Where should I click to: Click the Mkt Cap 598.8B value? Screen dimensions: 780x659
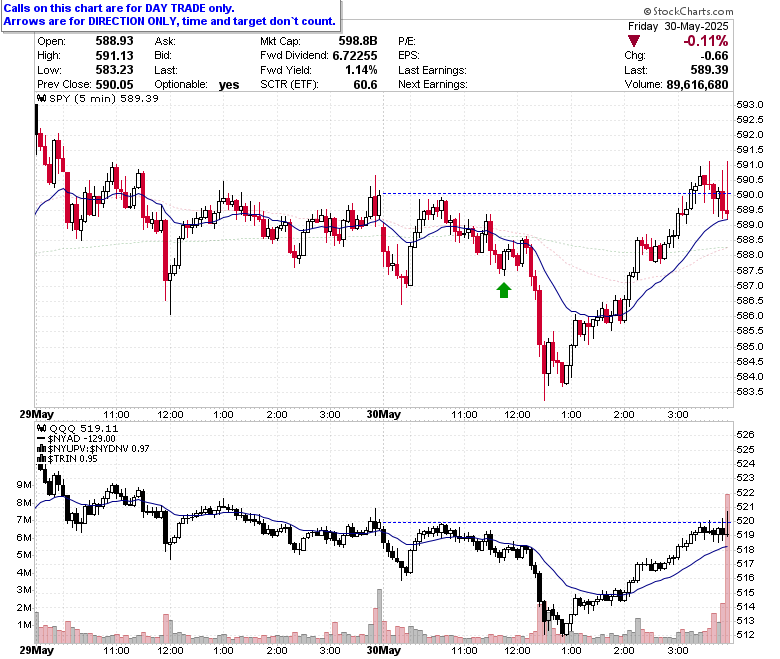tap(358, 41)
